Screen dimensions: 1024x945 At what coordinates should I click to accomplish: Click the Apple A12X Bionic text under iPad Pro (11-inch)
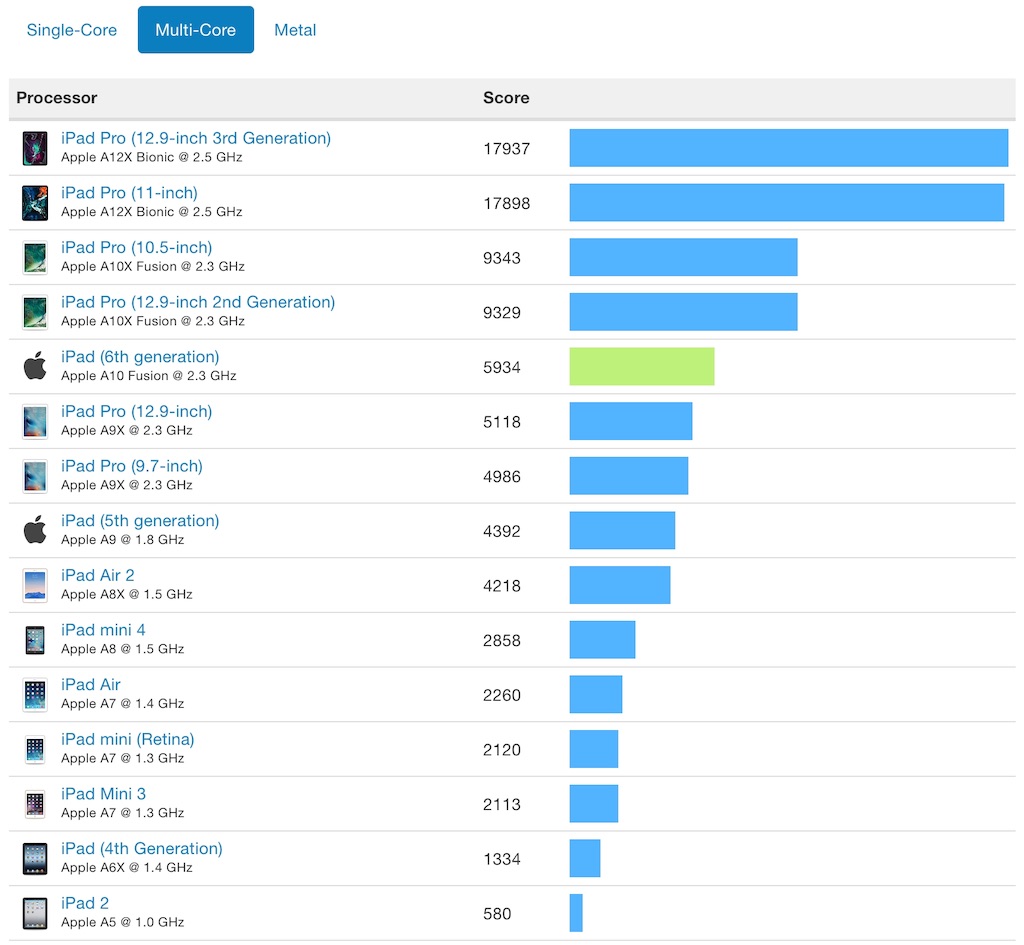click(x=152, y=212)
